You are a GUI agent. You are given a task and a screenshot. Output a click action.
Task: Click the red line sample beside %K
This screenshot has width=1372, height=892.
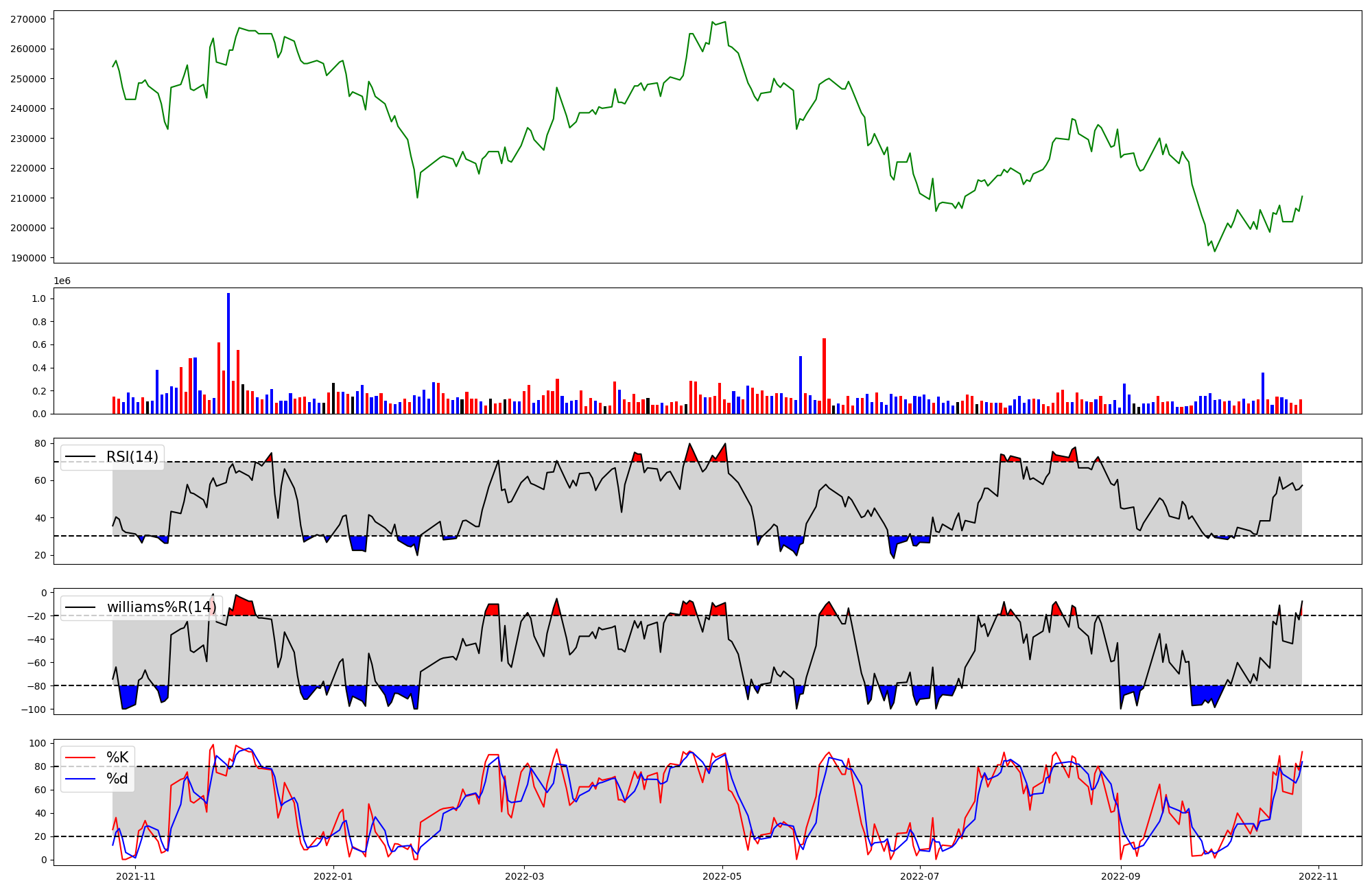coord(80,758)
